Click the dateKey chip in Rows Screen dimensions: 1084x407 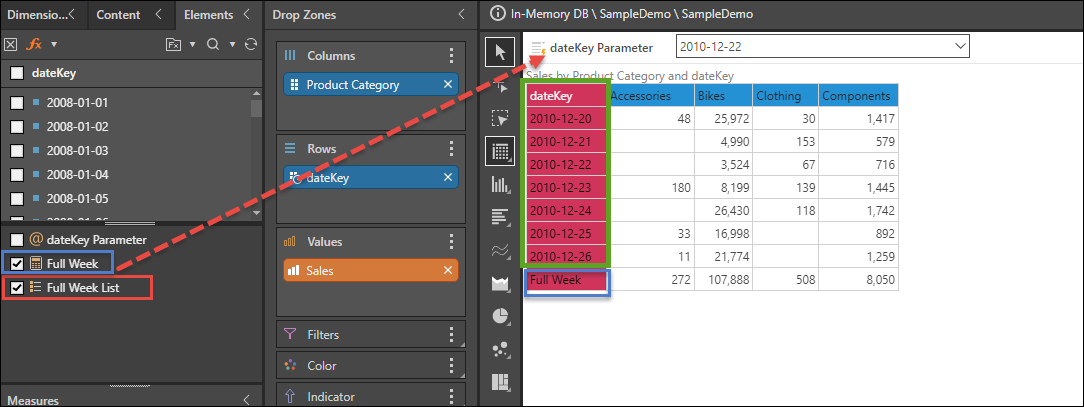click(x=360, y=177)
